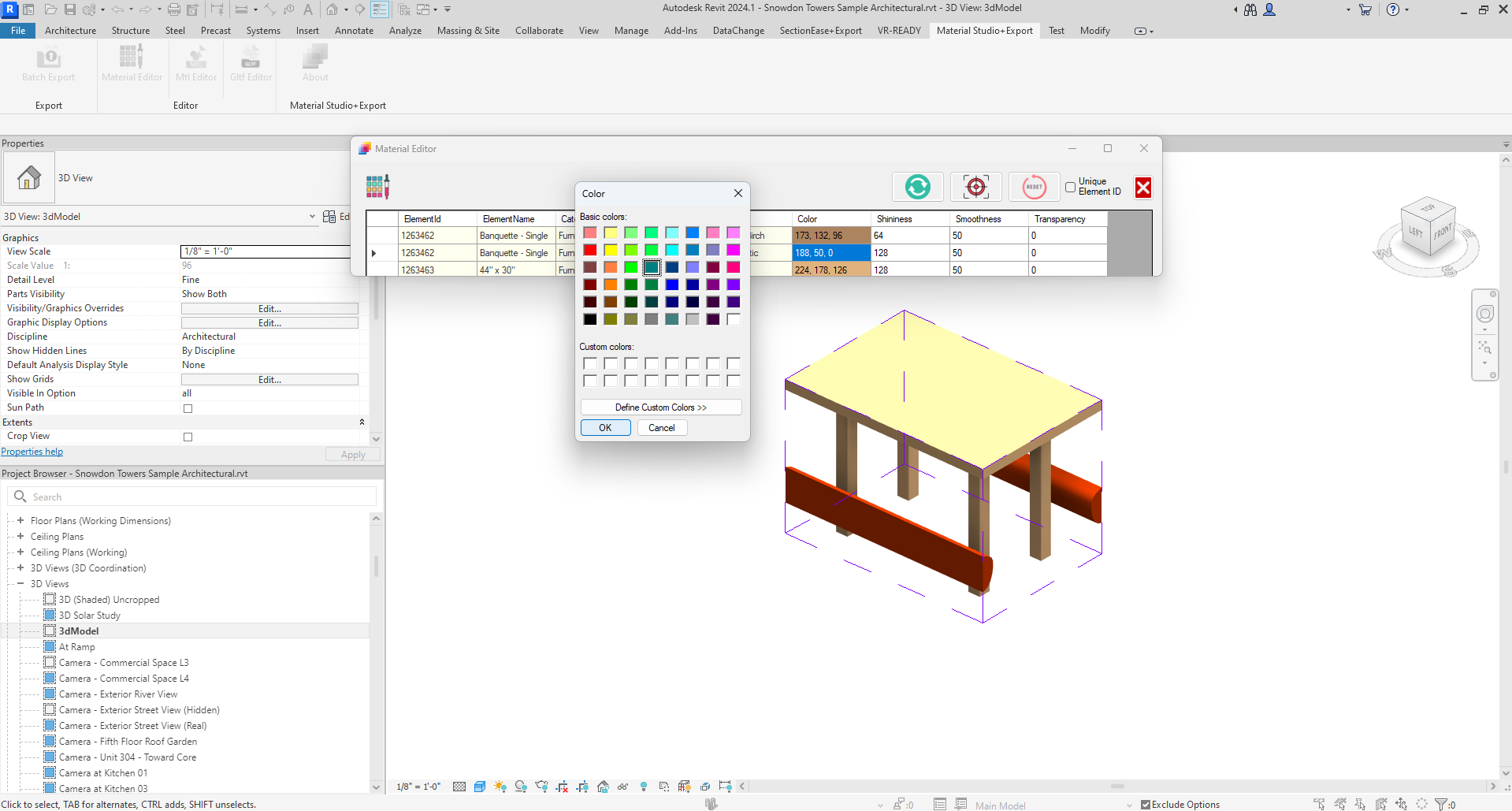Click the Thin Lines icon in quick access toolbar
1512x811 pixels.
(x=380, y=9)
